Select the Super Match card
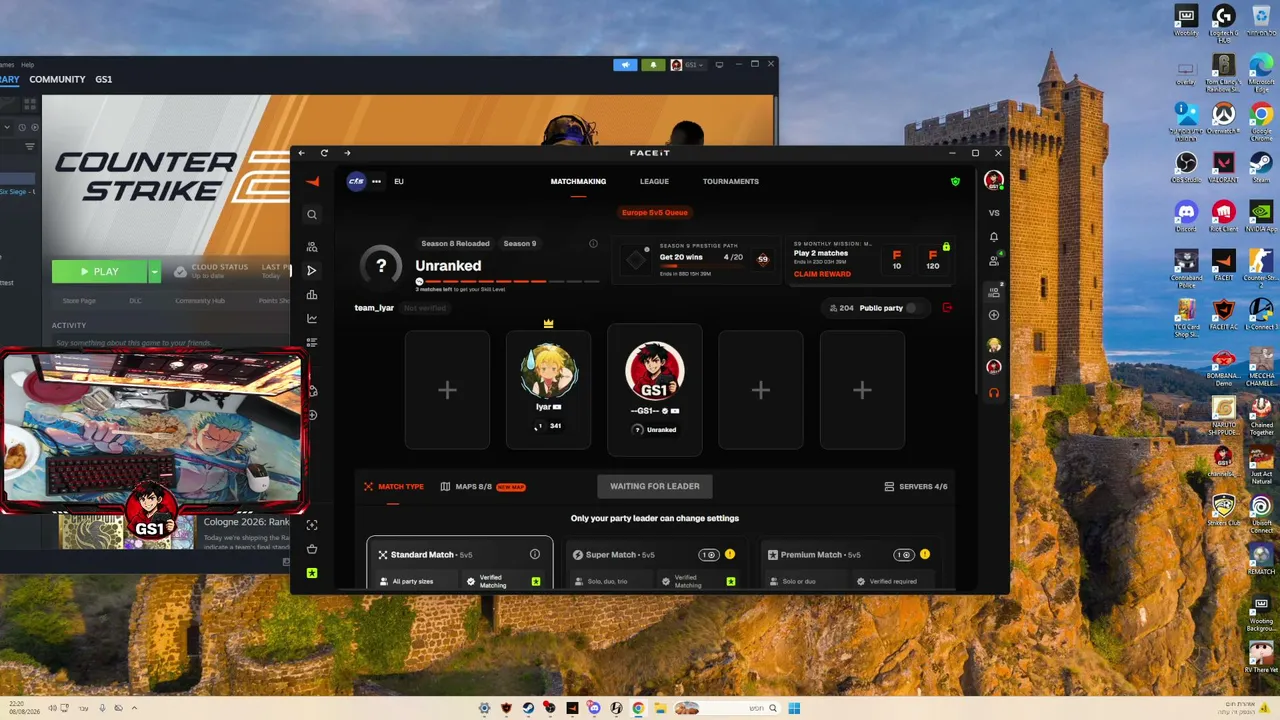This screenshot has height=720, width=1280. pyautogui.click(x=654, y=565)
